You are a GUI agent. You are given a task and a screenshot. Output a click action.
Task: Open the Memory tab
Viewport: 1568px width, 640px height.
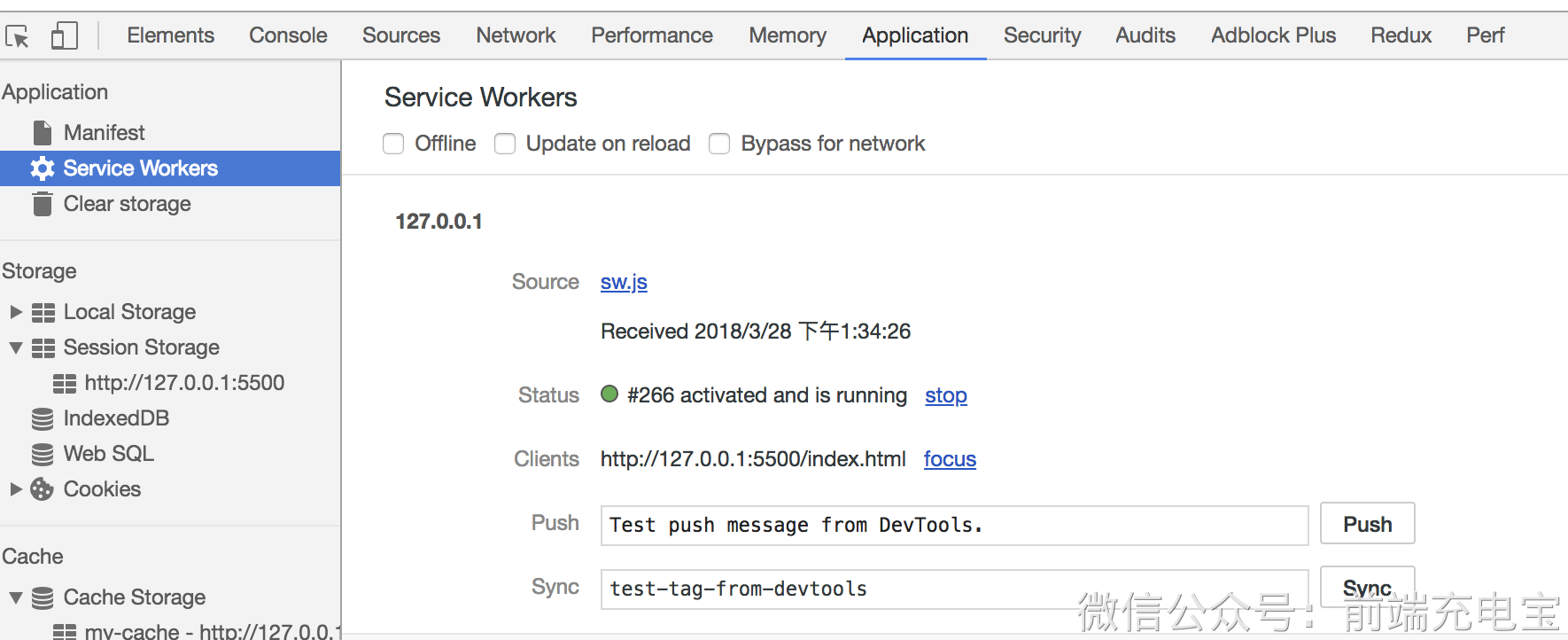click(788, 35)
